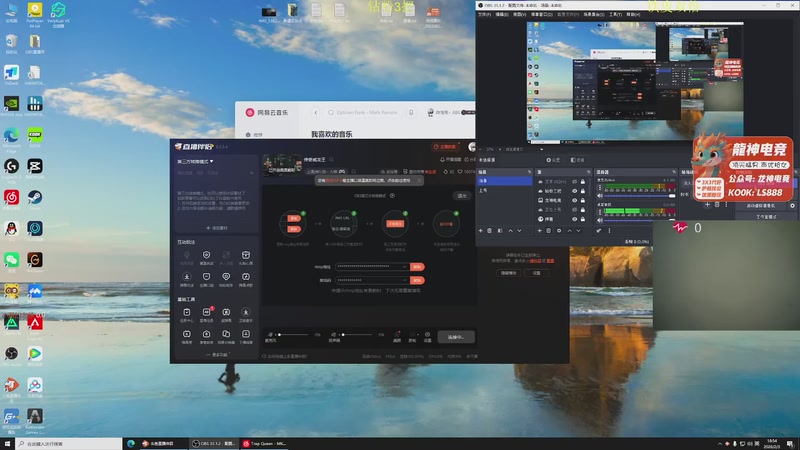Open the QQ penguin desktop icon
Screen dimensions: 800x450
11,231
